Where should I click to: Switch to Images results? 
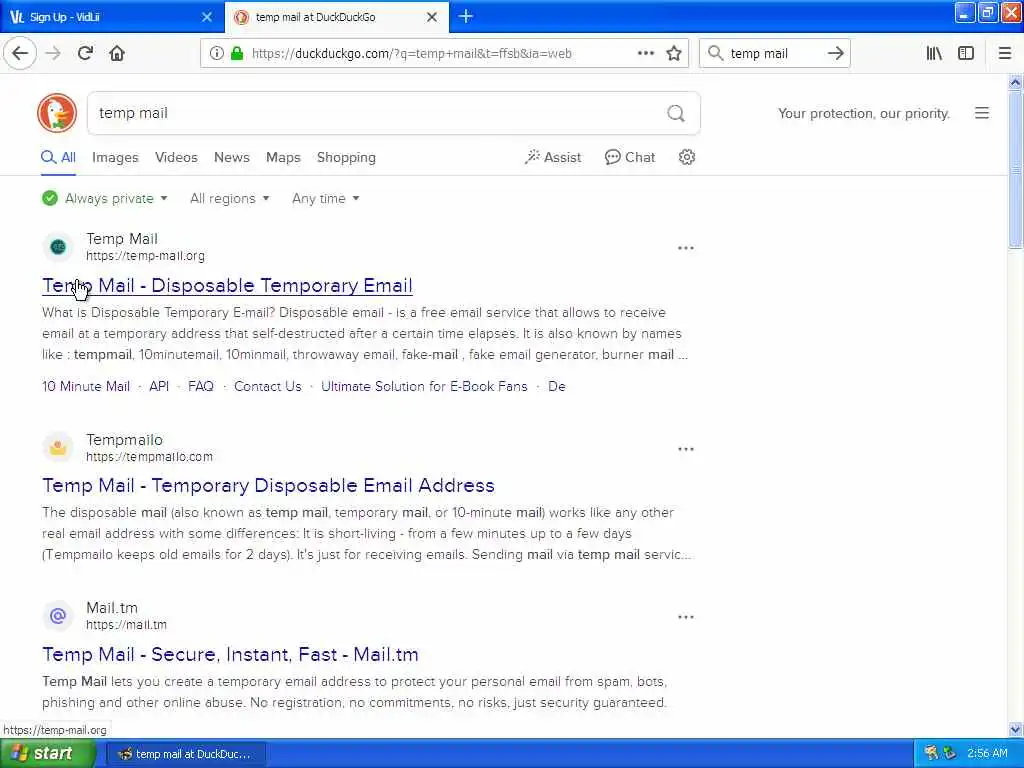115,157
